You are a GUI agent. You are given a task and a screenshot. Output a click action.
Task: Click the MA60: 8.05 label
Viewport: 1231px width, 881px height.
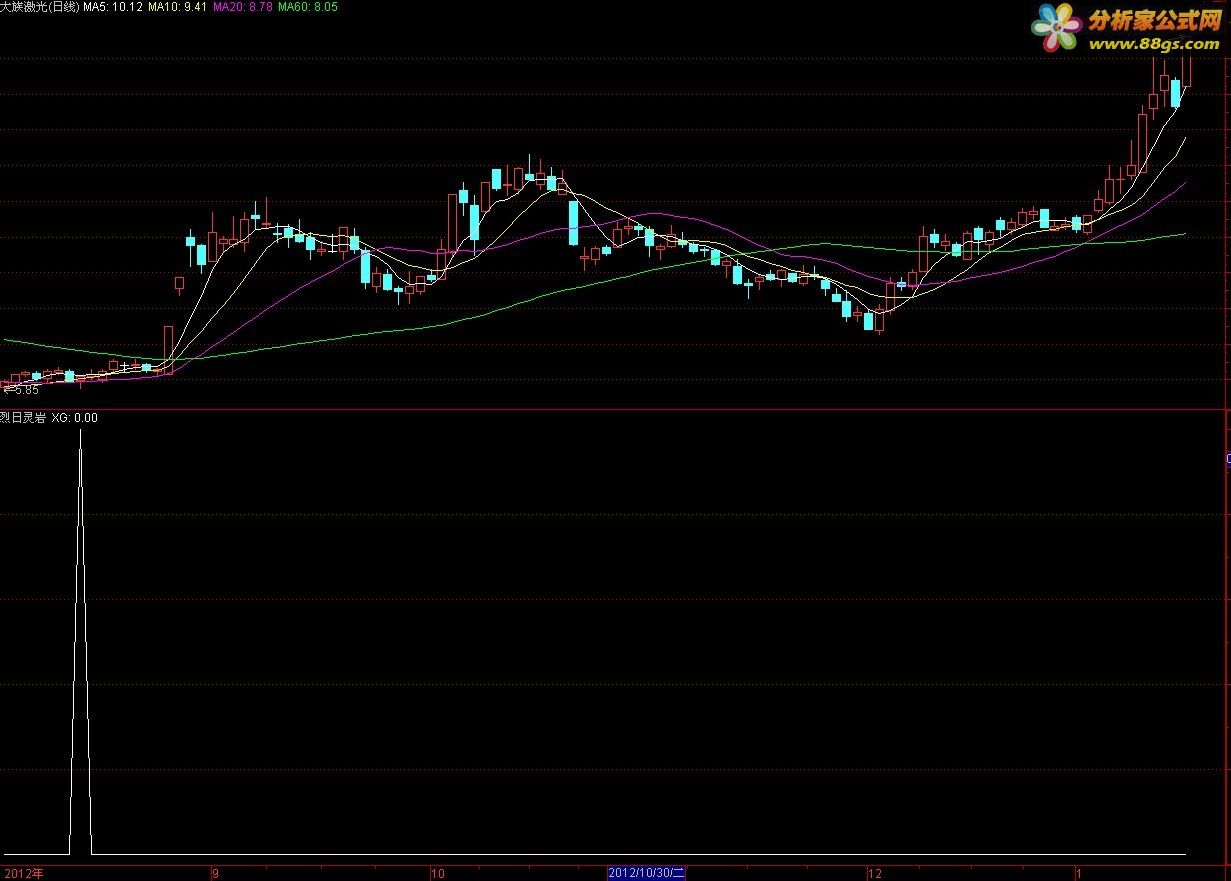tap(308, 7)
